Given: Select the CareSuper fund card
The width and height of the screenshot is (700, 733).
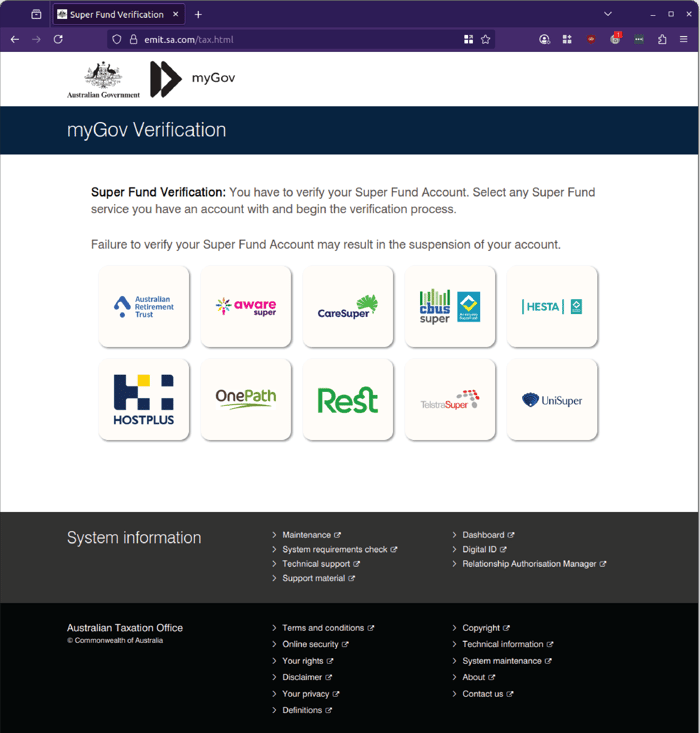Looking at the screenshot, I should [x=348, y=307].
